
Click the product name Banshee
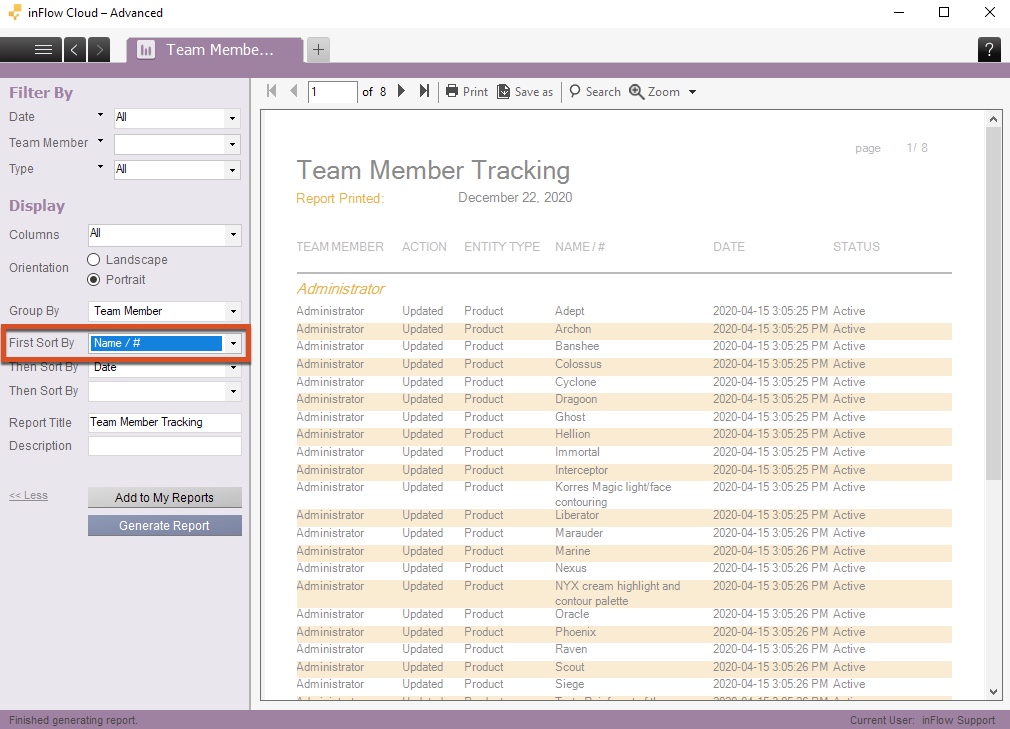[x=577, y=346]
